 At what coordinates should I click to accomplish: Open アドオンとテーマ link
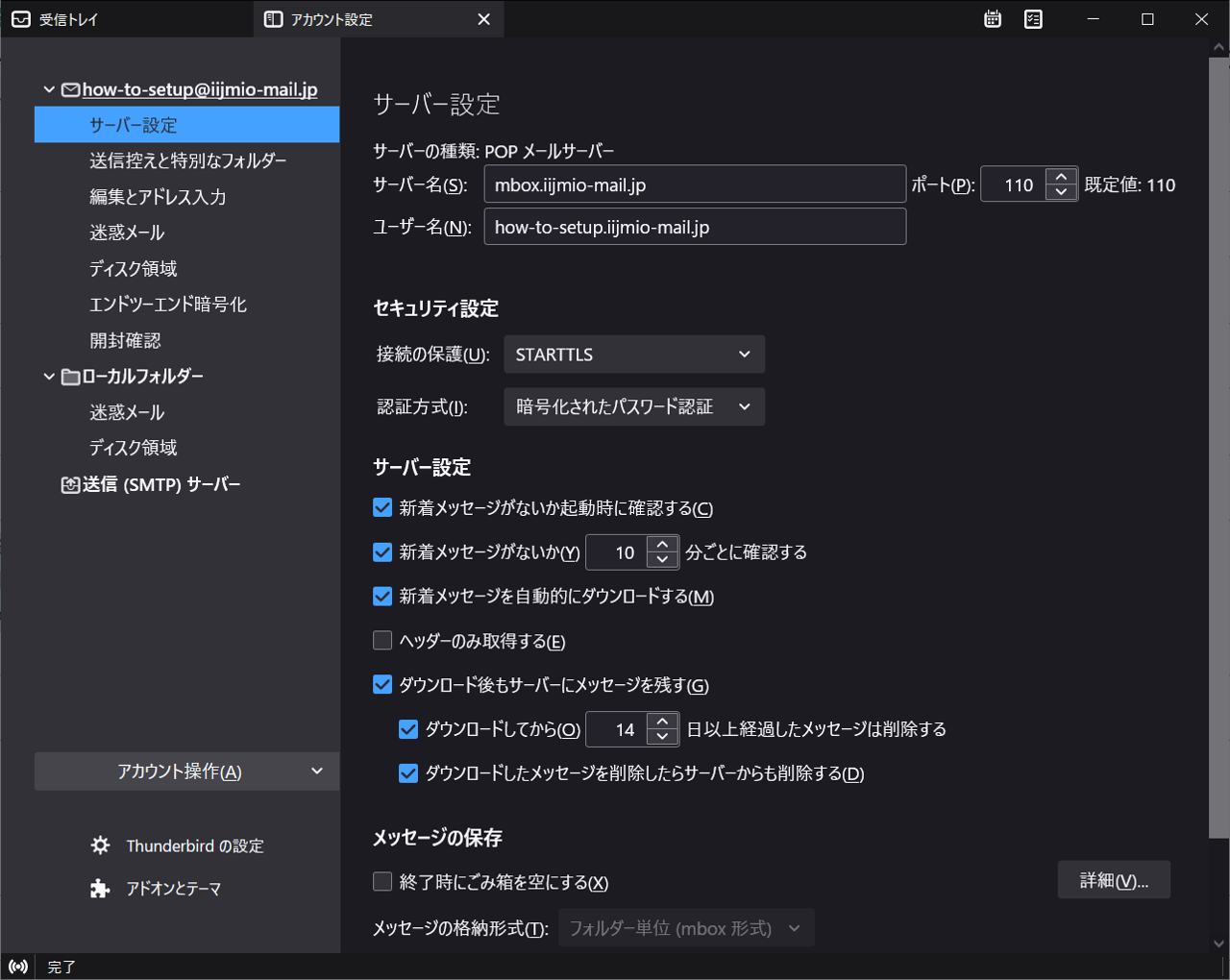(x=174, y=889)
